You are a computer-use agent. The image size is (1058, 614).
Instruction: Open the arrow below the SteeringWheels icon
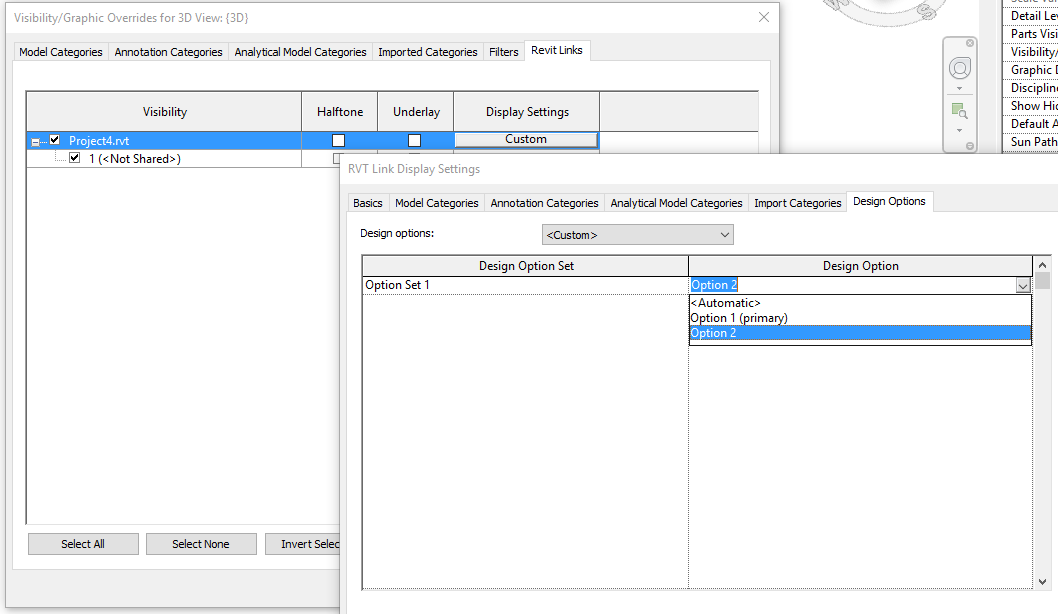click(x=959, y=88)
